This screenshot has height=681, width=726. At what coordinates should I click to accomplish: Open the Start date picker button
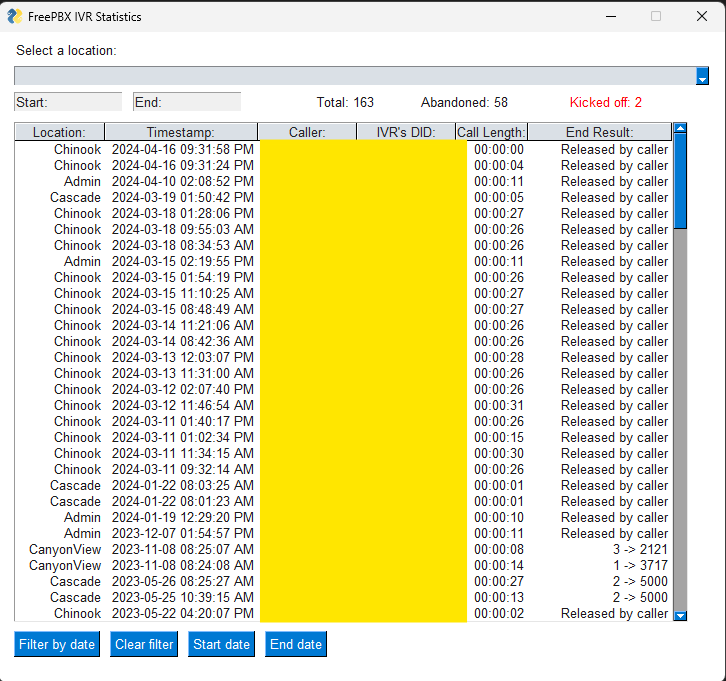[221, 644]
